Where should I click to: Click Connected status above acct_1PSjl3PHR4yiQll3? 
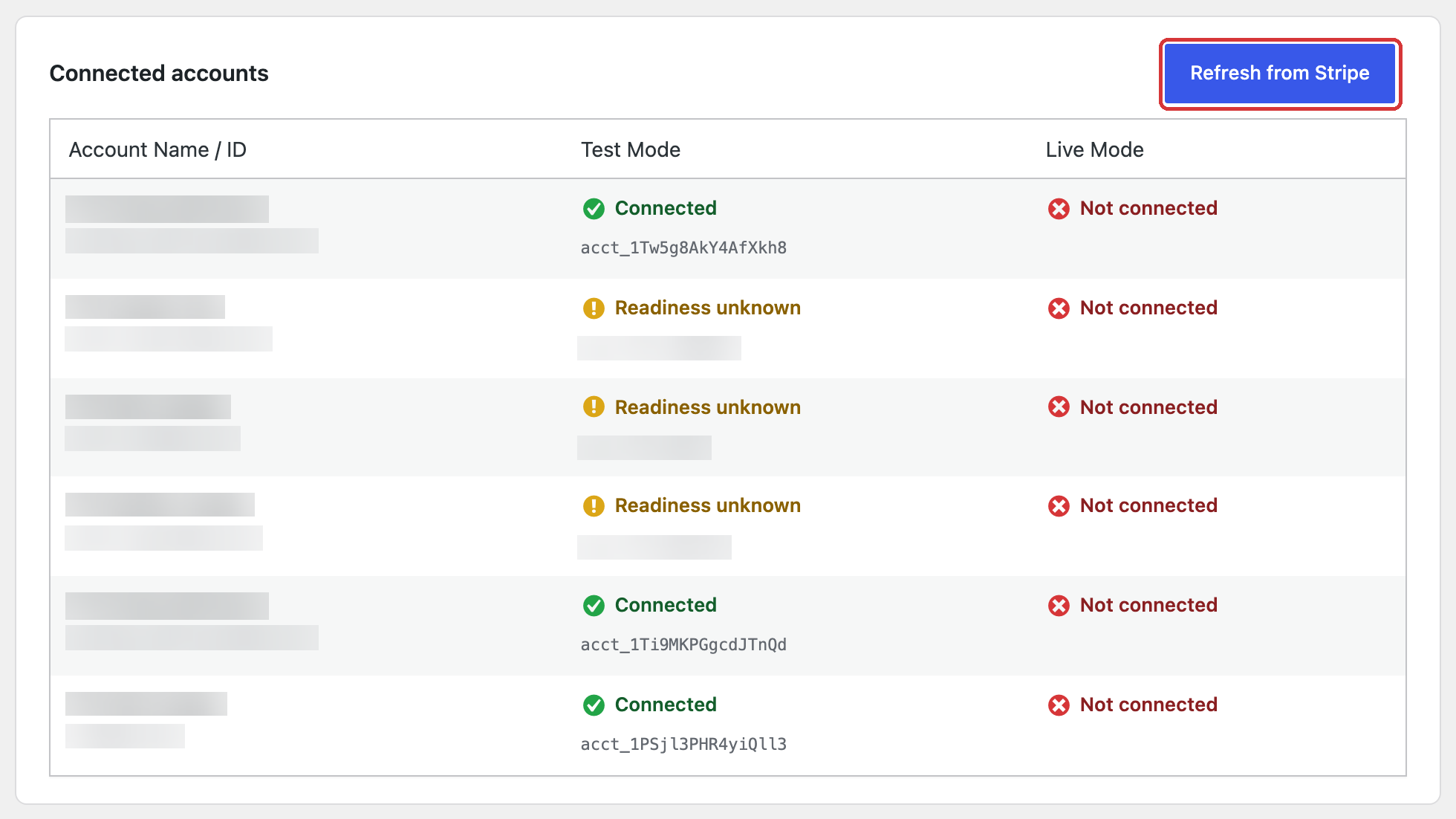(666, 705)
